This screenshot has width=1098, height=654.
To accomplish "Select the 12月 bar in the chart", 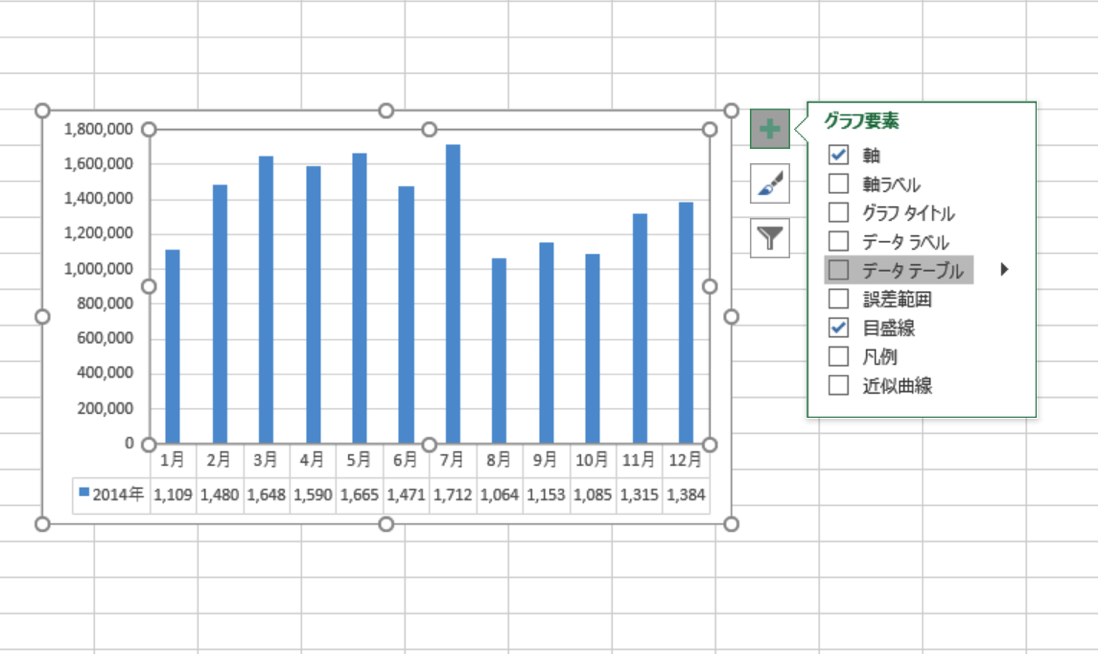I will pos(686,323).
